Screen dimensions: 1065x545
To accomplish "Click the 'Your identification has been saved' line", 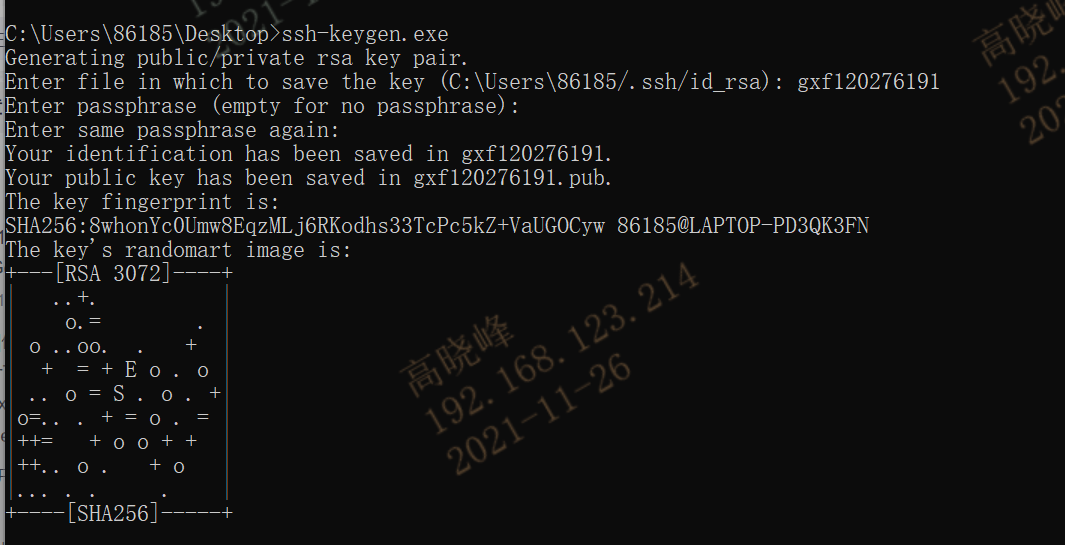I will [309, 154].
